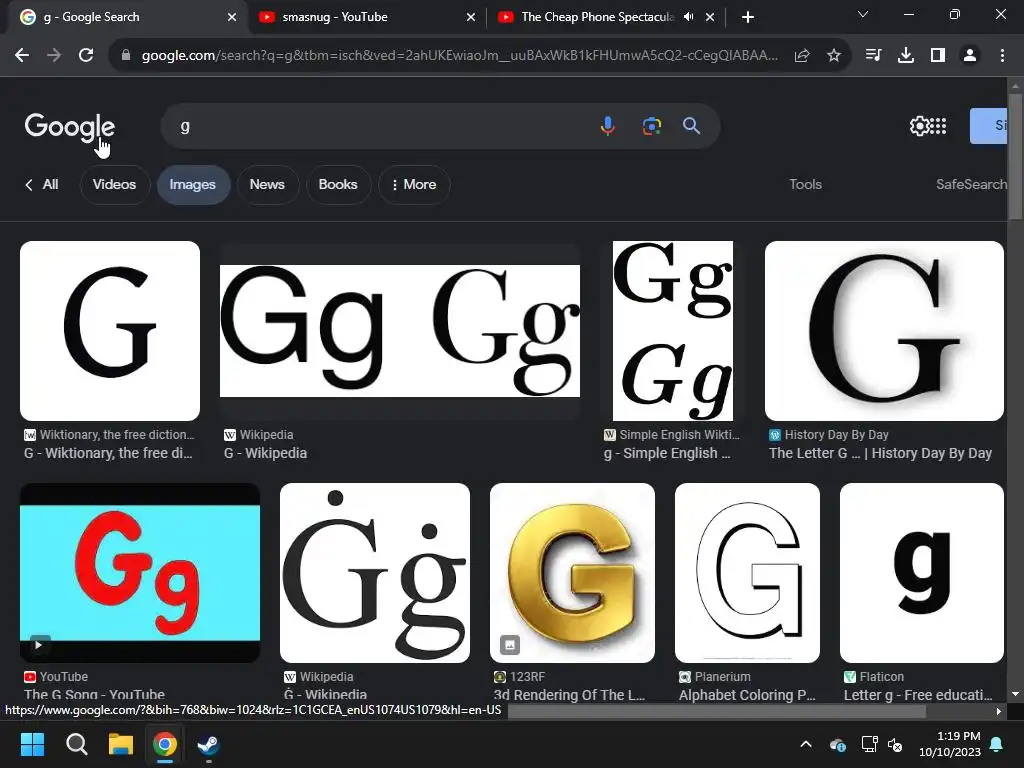Select the News filter
This screenshot has width=1024, height=768.
(267, 185)
